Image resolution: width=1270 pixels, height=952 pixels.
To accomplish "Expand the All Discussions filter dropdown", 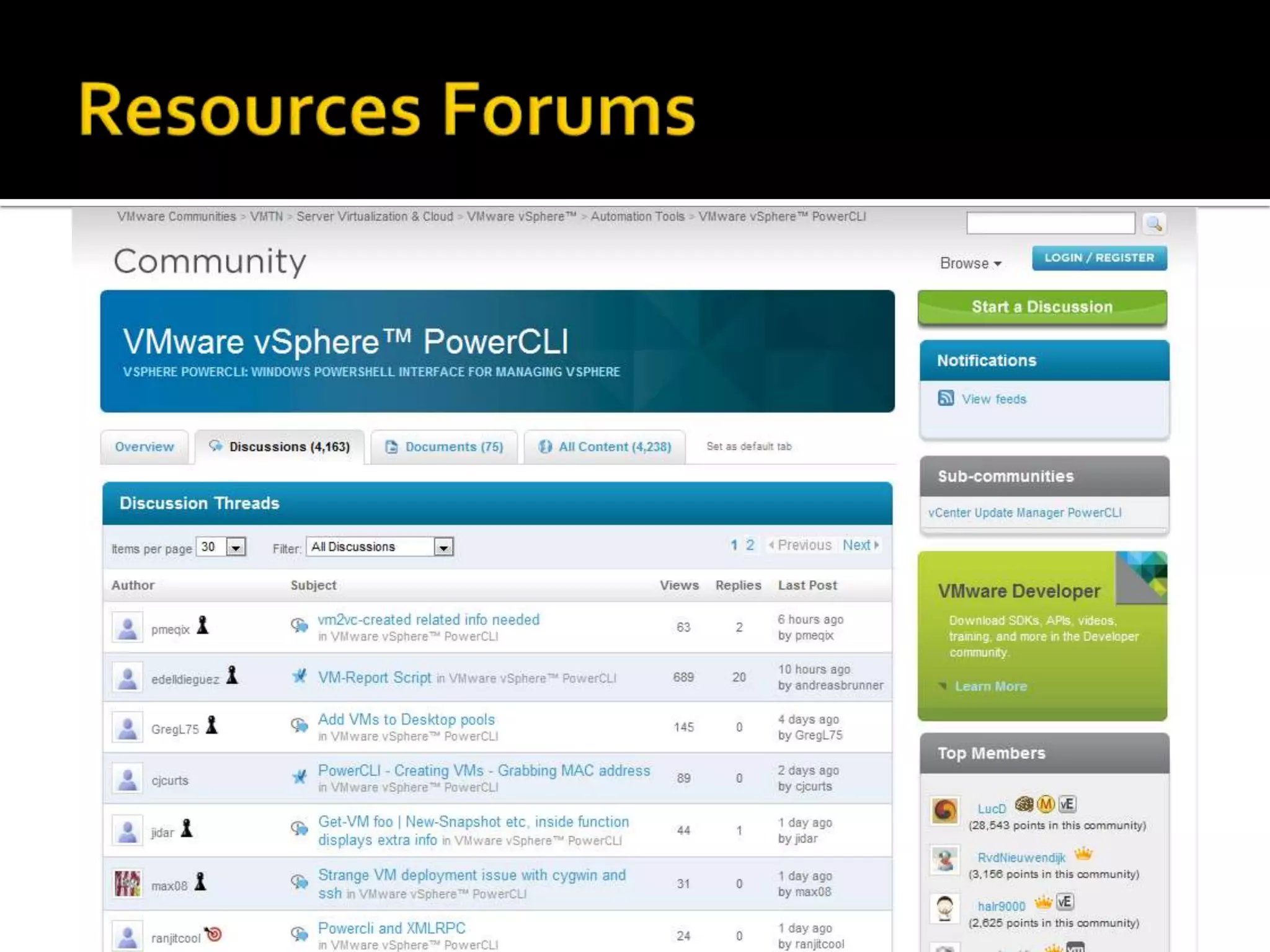I will (x=443, y=547).
